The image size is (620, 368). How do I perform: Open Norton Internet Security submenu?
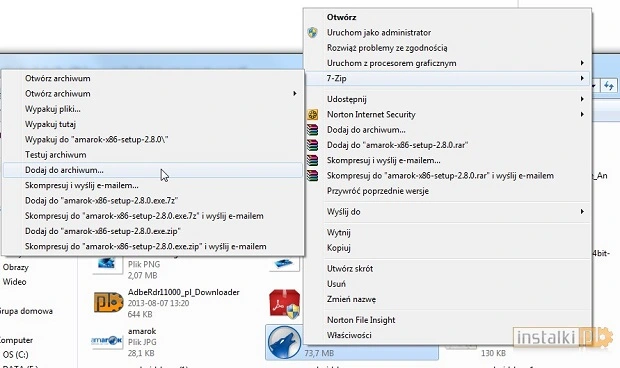pyautogui.click(x=447, y=115)
